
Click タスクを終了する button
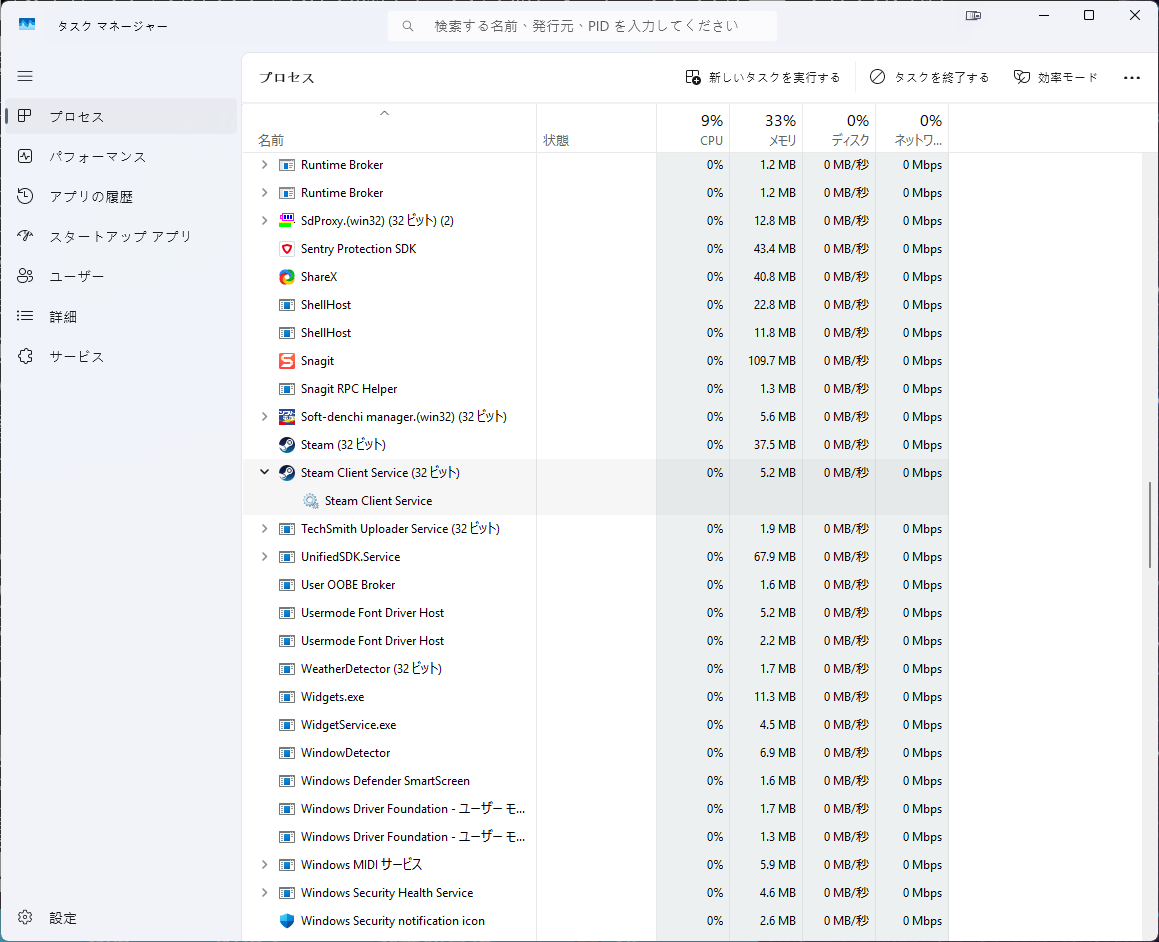tap(929, 78)
